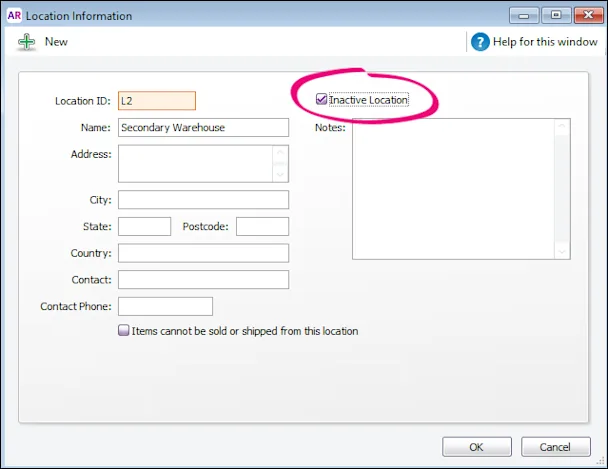Image resolution: width=608 pixels, height=469 pixels.
Task: Maximize the Location Information window
Action: pyautogui.click(x=556, y=16)
